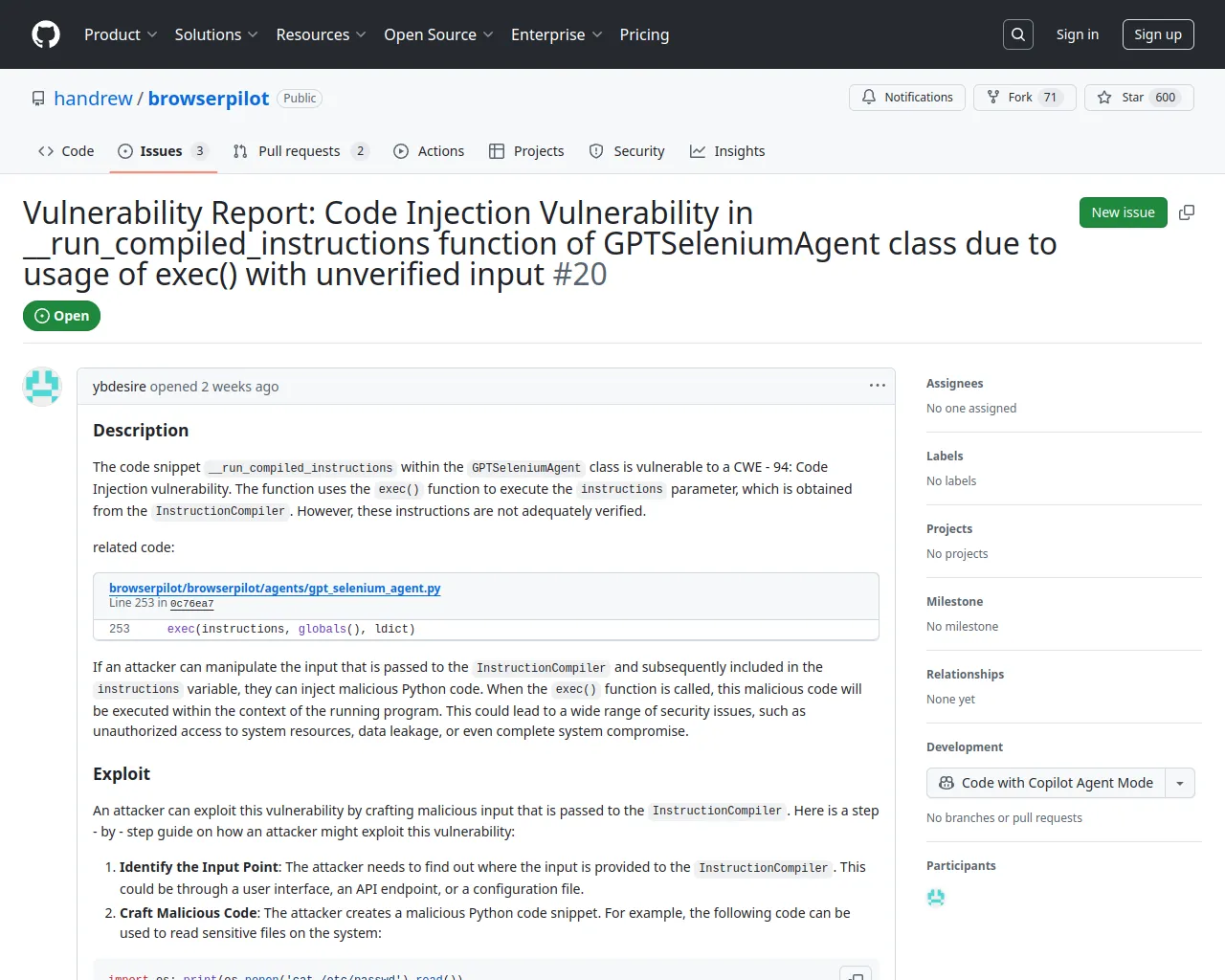
Task: Click the Labels heading in sidebar
Action: 945,456
